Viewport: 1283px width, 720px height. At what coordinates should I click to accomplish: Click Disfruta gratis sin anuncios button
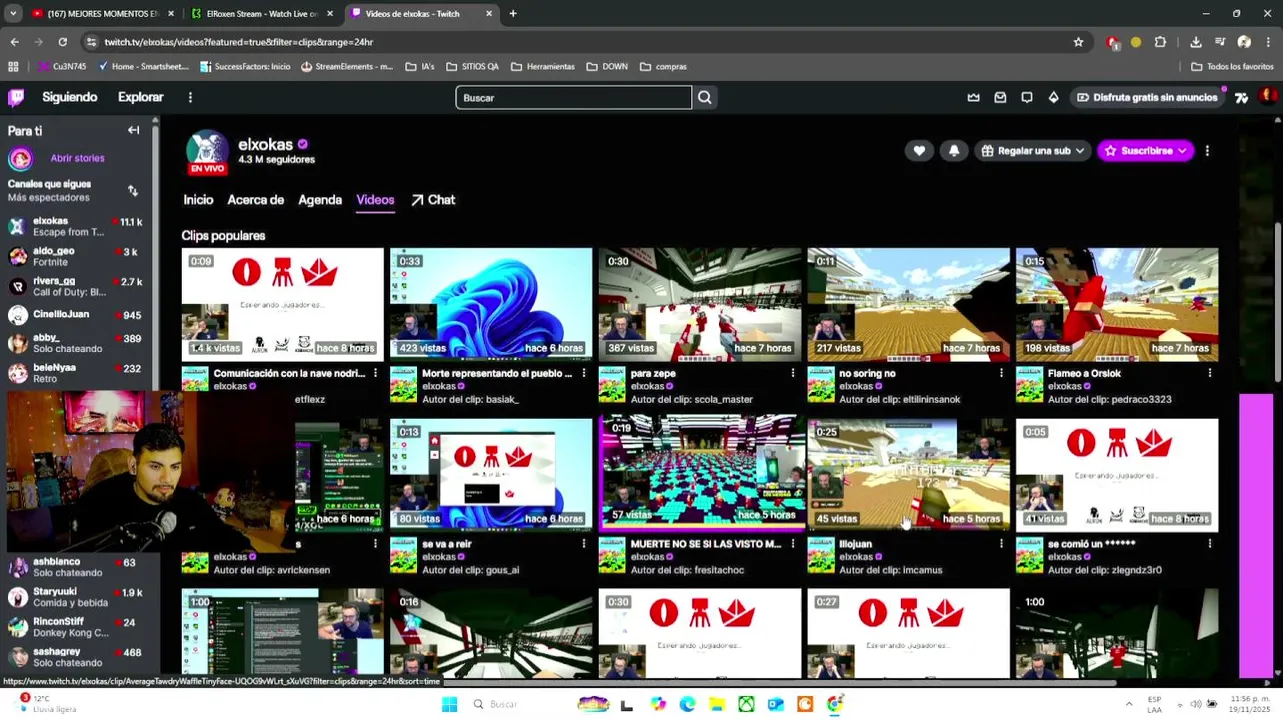tap(1147, 97)
